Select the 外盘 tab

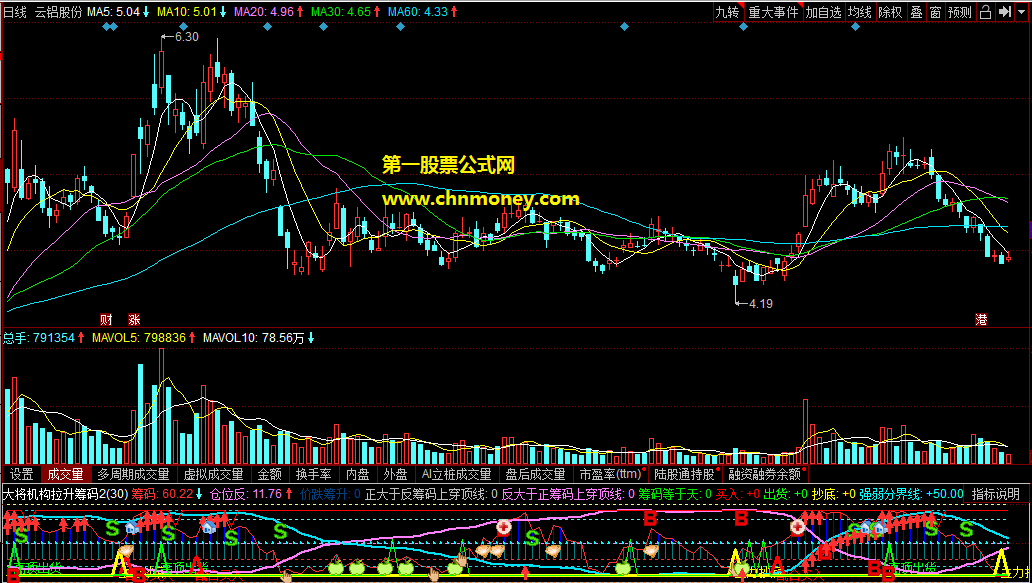click(x=395, y=474)
